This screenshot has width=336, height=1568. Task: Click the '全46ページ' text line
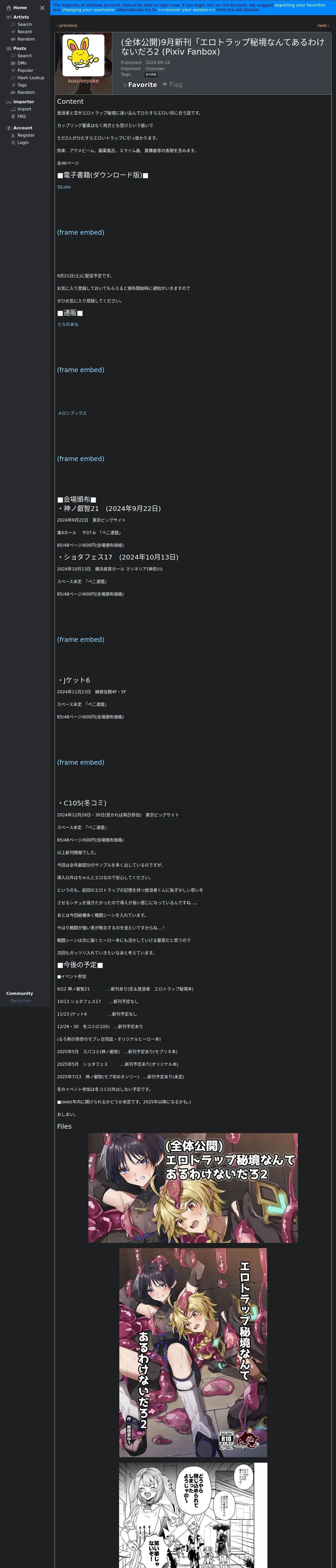pyautogui.click(x=68, y=163)
